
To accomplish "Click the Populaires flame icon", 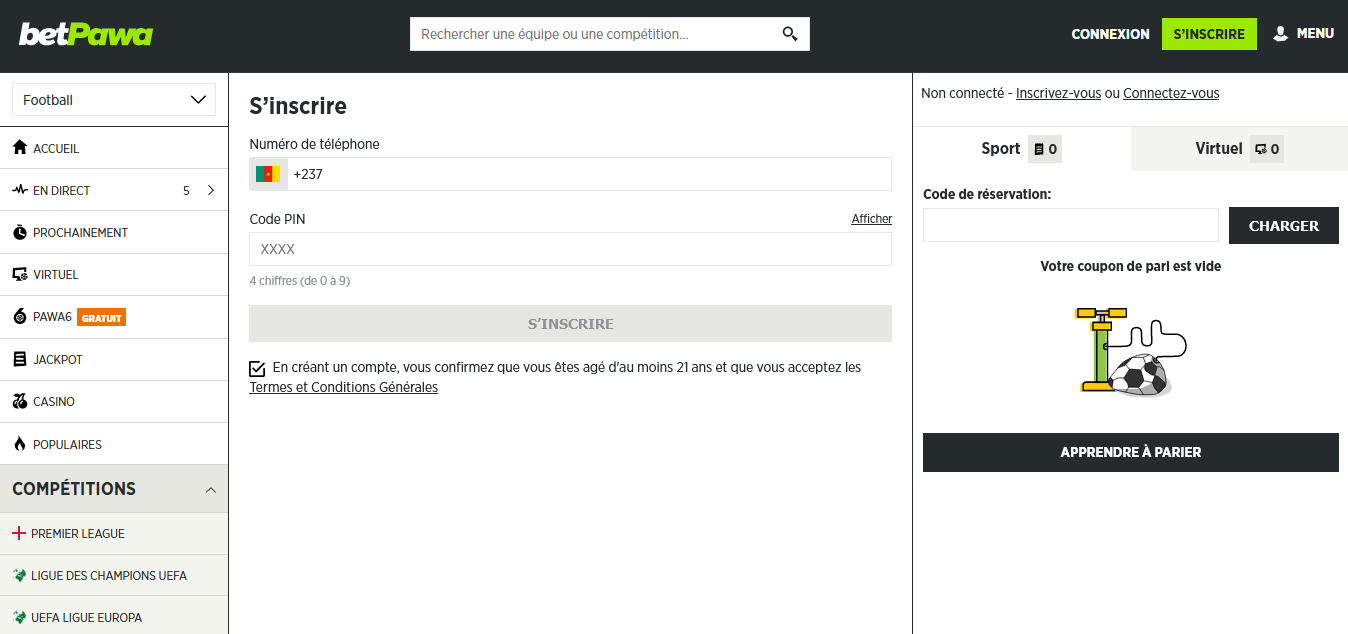I will 20,444.
